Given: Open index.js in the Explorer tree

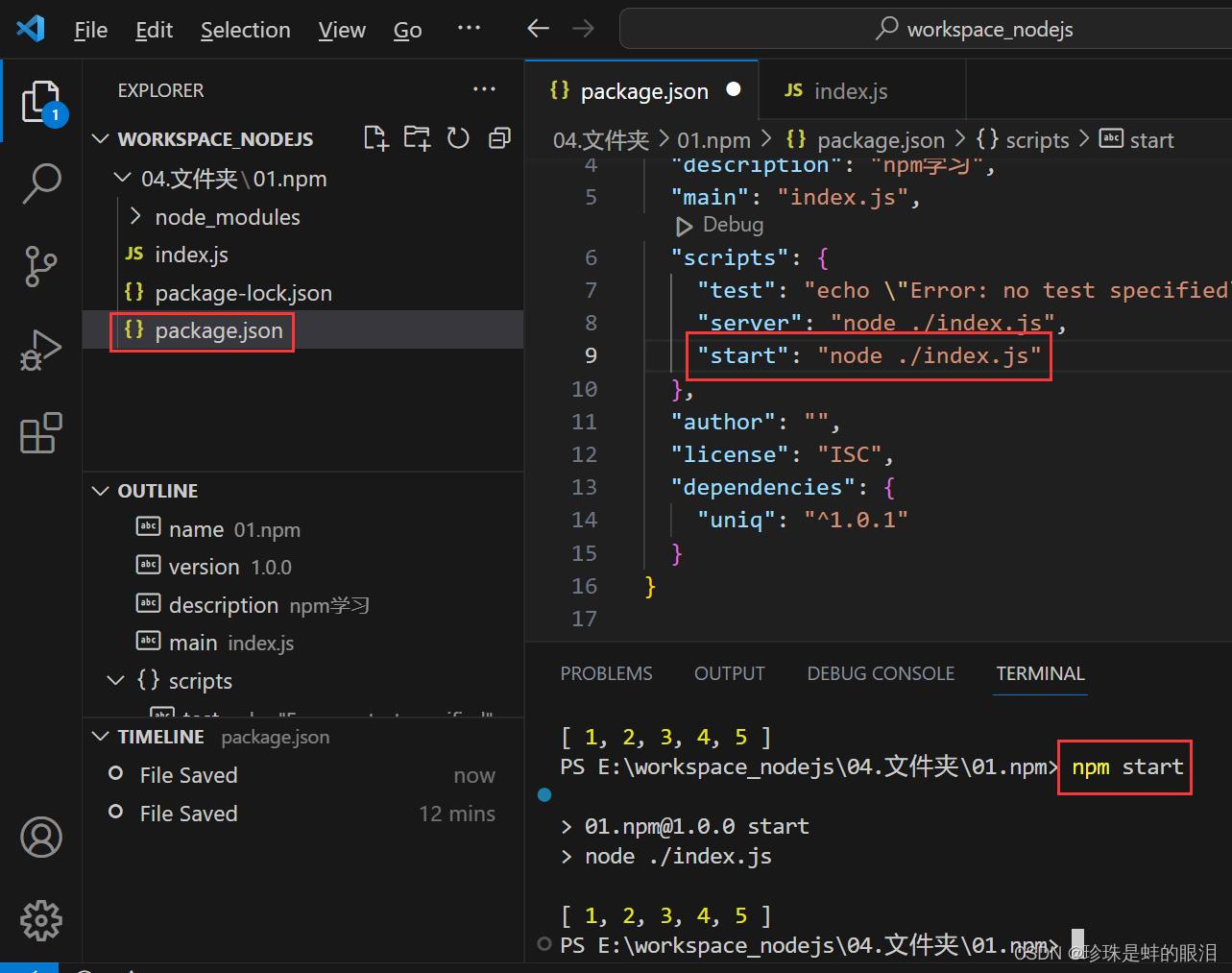Looking at the screenshot, I should 302,255.
